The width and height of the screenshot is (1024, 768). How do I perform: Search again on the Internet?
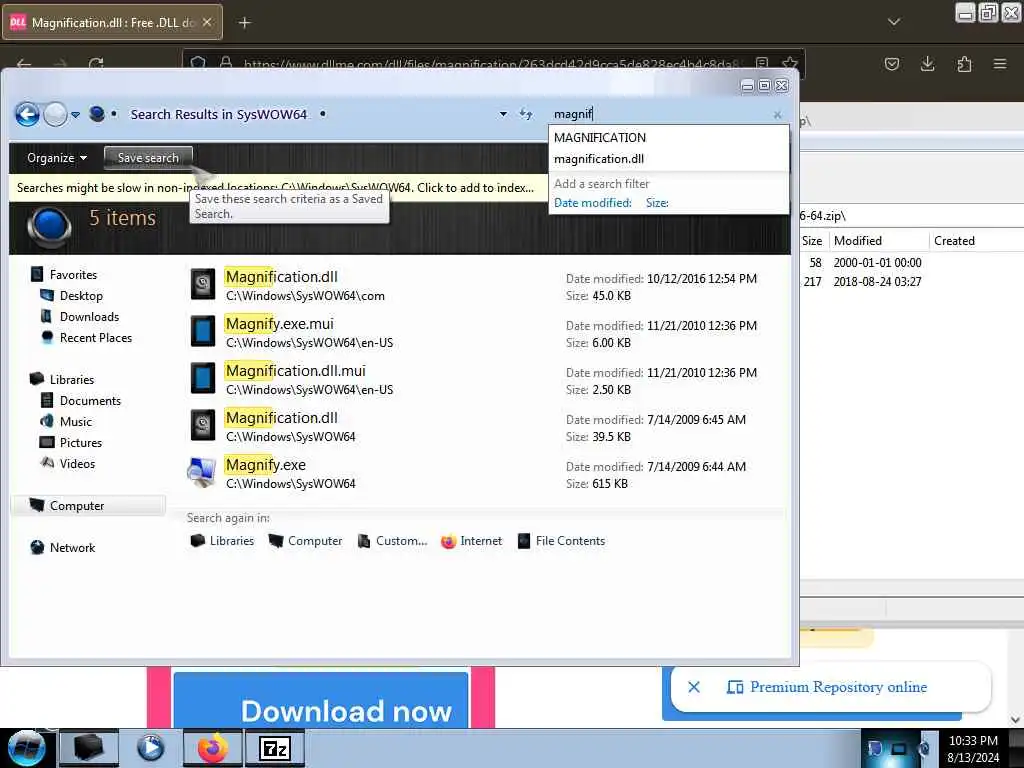click(472, 541)
